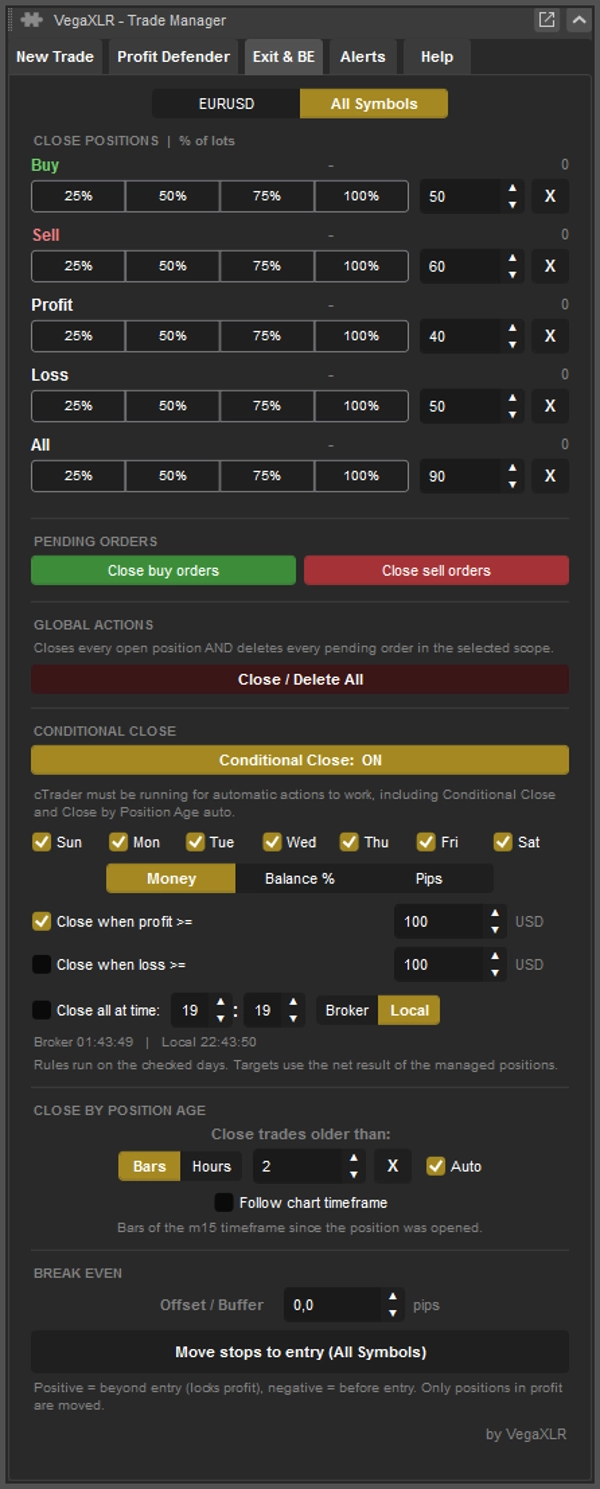Click the X button in All row
The image size is (600, 1489).
tap(550, 476)
